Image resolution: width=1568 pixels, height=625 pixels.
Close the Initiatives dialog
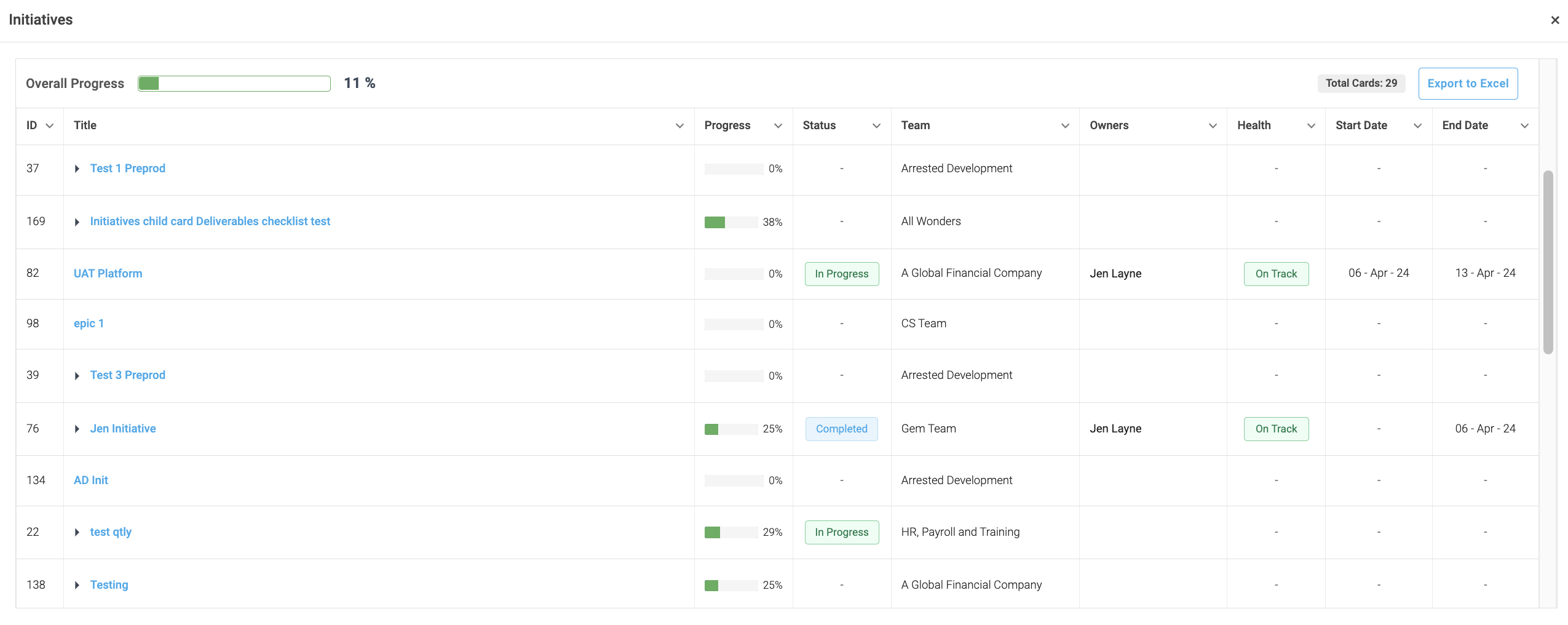click(1555, 20)
